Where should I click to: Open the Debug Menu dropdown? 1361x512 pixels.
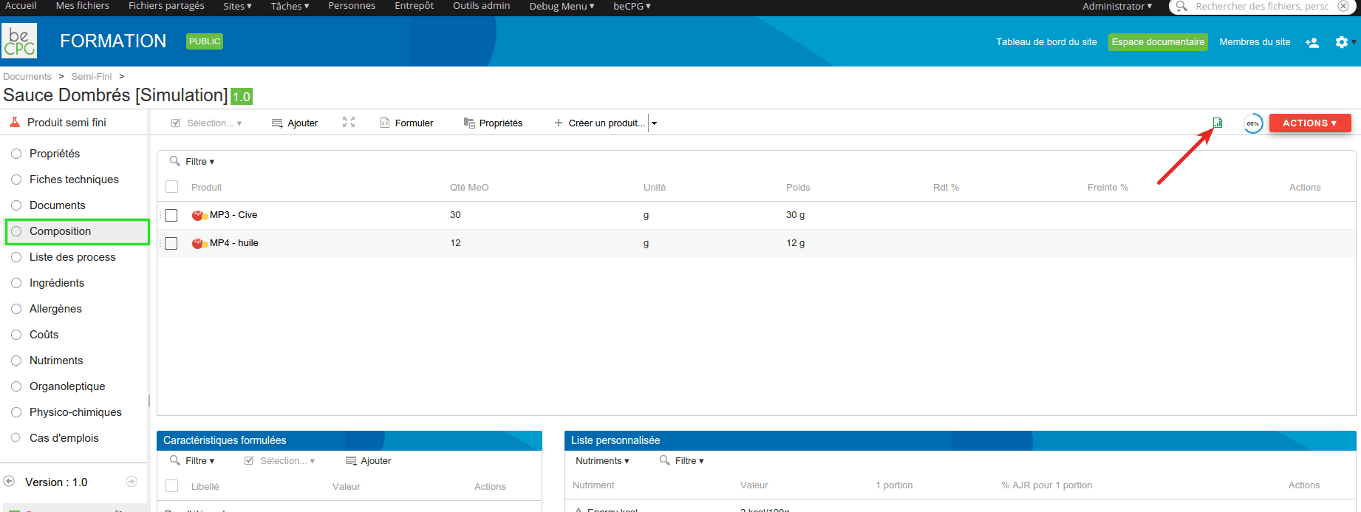click(562, 6)
